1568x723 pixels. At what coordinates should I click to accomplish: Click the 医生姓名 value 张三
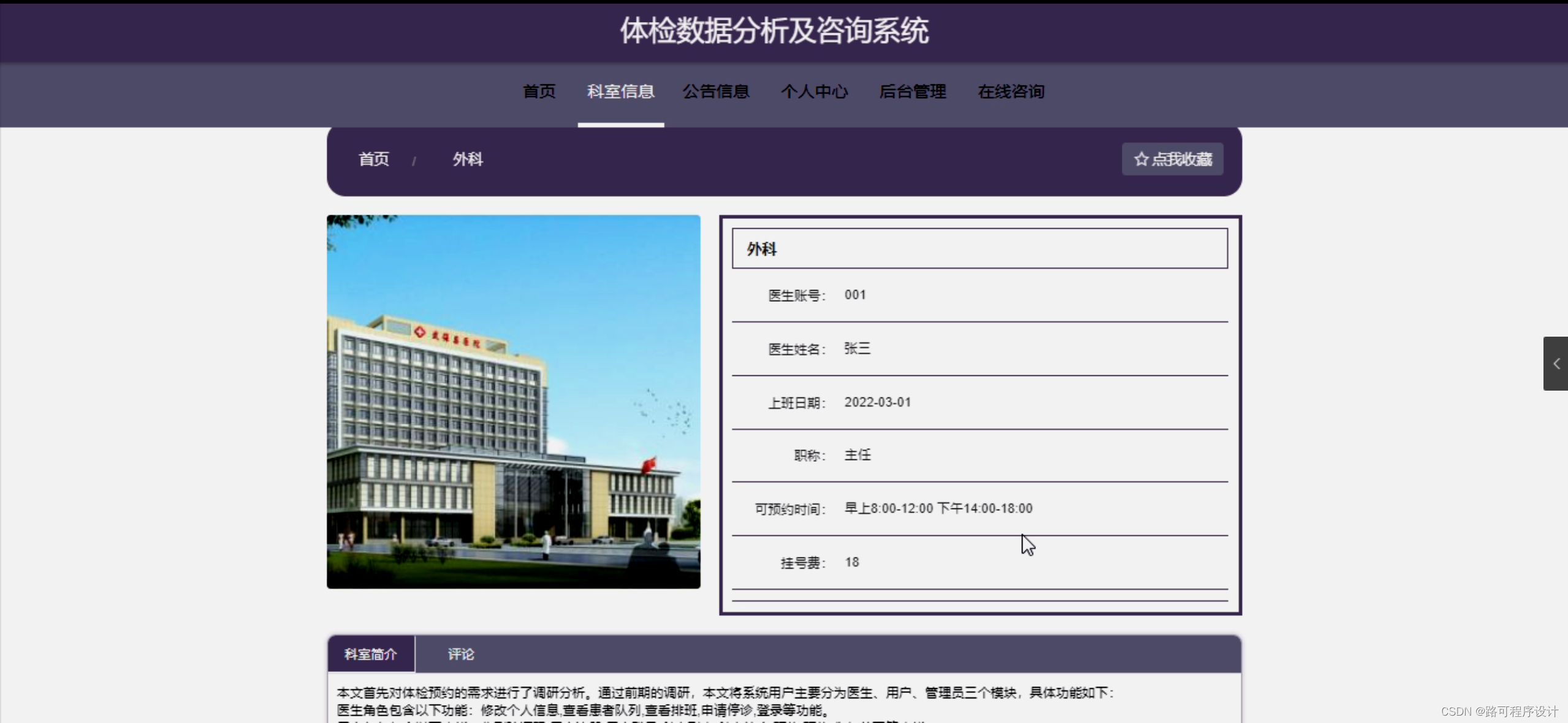[x=857, y=348]
